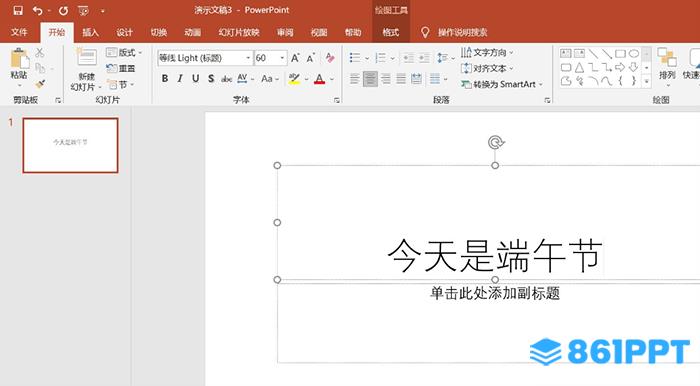The width and height of the screenshot is (700, 386).
Task: Redo the last action
Action: click(63, 10)
